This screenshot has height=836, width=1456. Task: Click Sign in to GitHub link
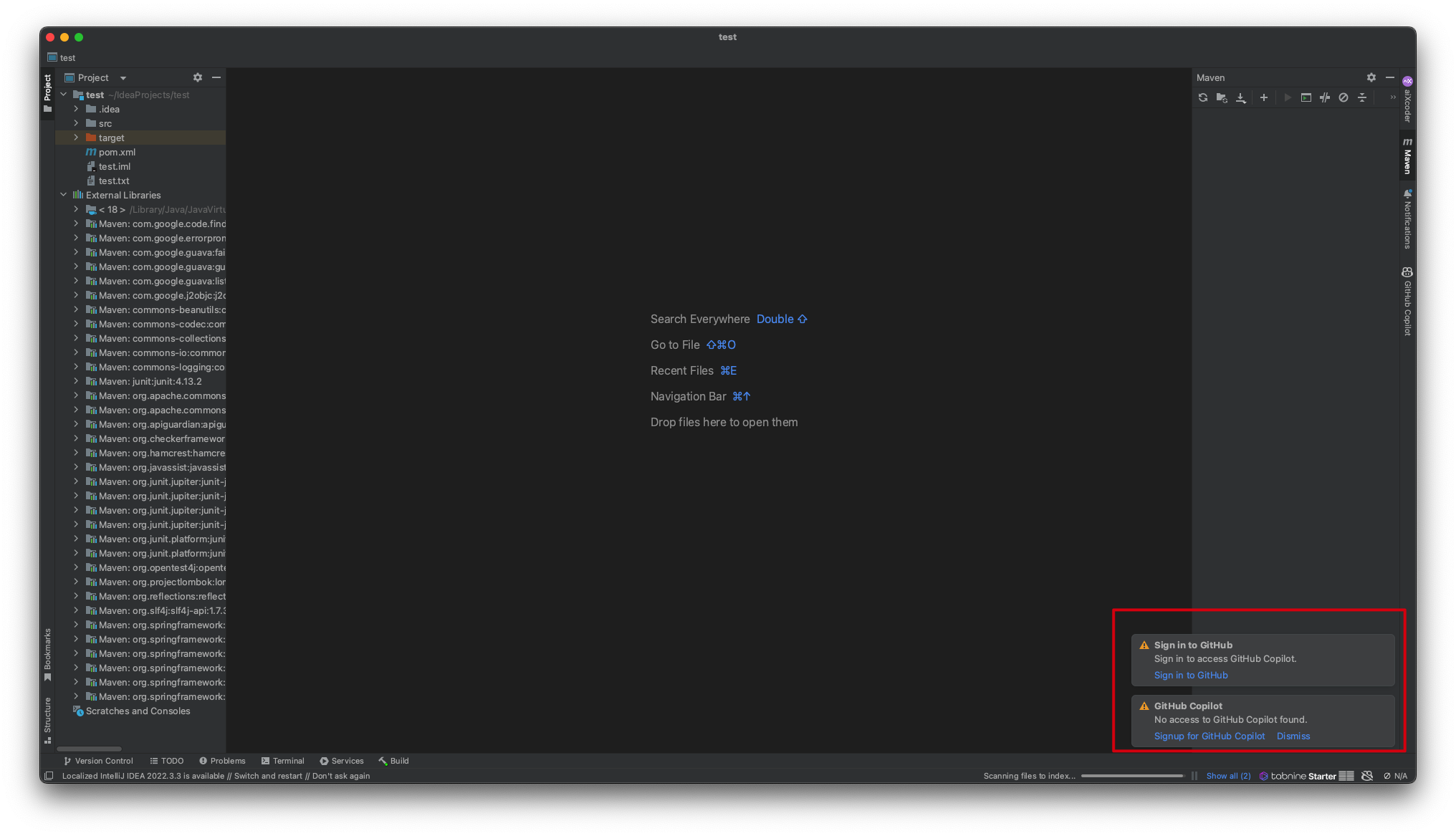pos(1190,675)
